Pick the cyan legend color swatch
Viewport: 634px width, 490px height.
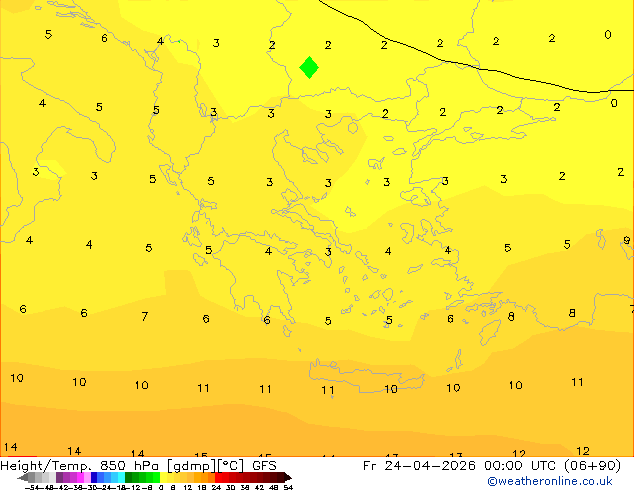pyautogui.click(x=121, y=477)
